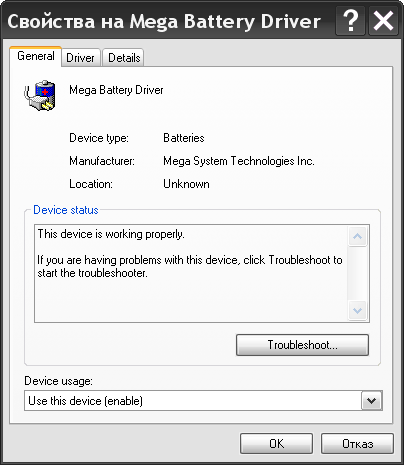The height and width of the screenshot is (465, 404).
Task: Click the Mega Battery Driver device name text
Action: pyautogui.click(x=116, y=90)
